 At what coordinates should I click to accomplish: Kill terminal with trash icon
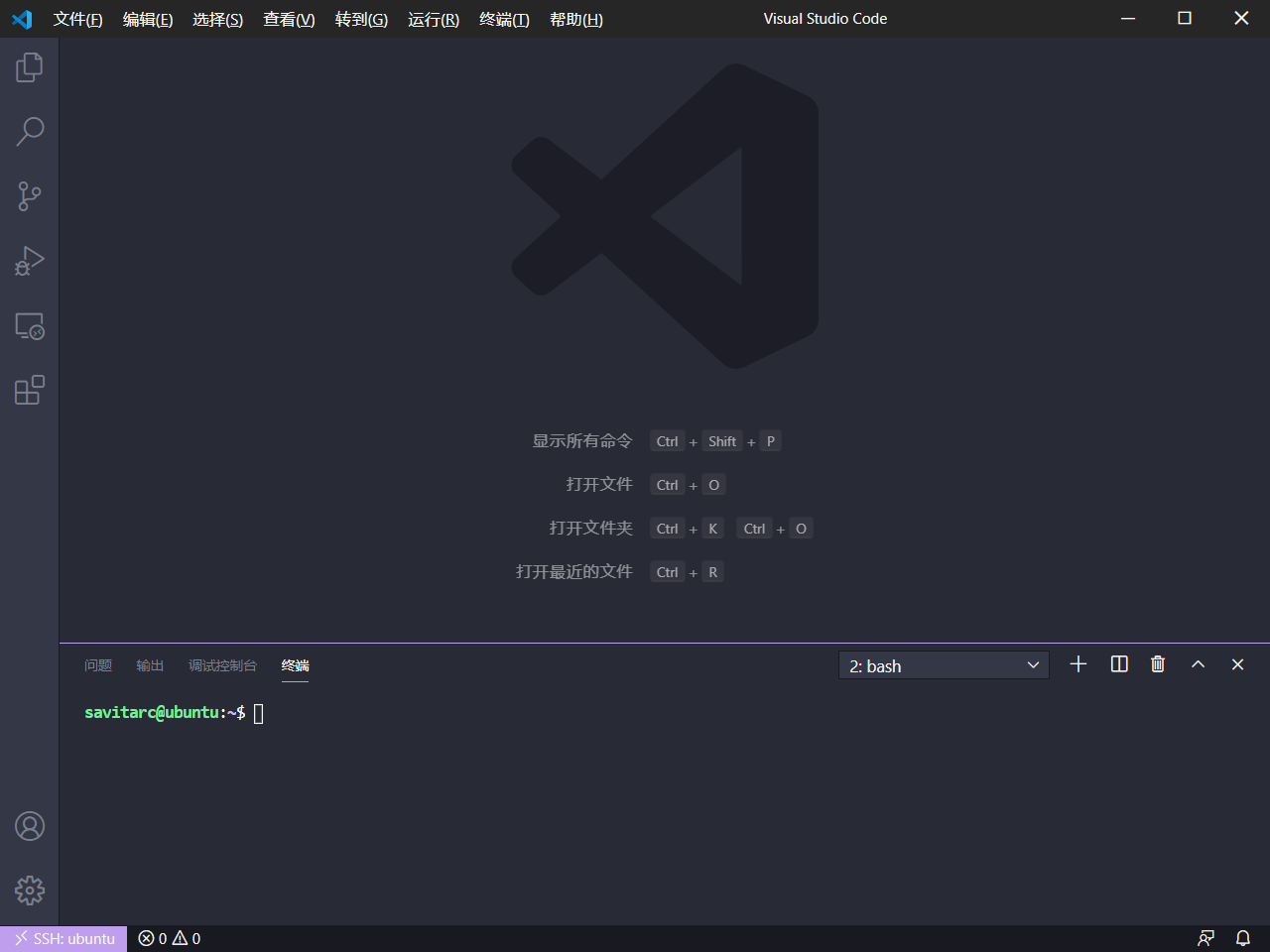coord(1158,664)
